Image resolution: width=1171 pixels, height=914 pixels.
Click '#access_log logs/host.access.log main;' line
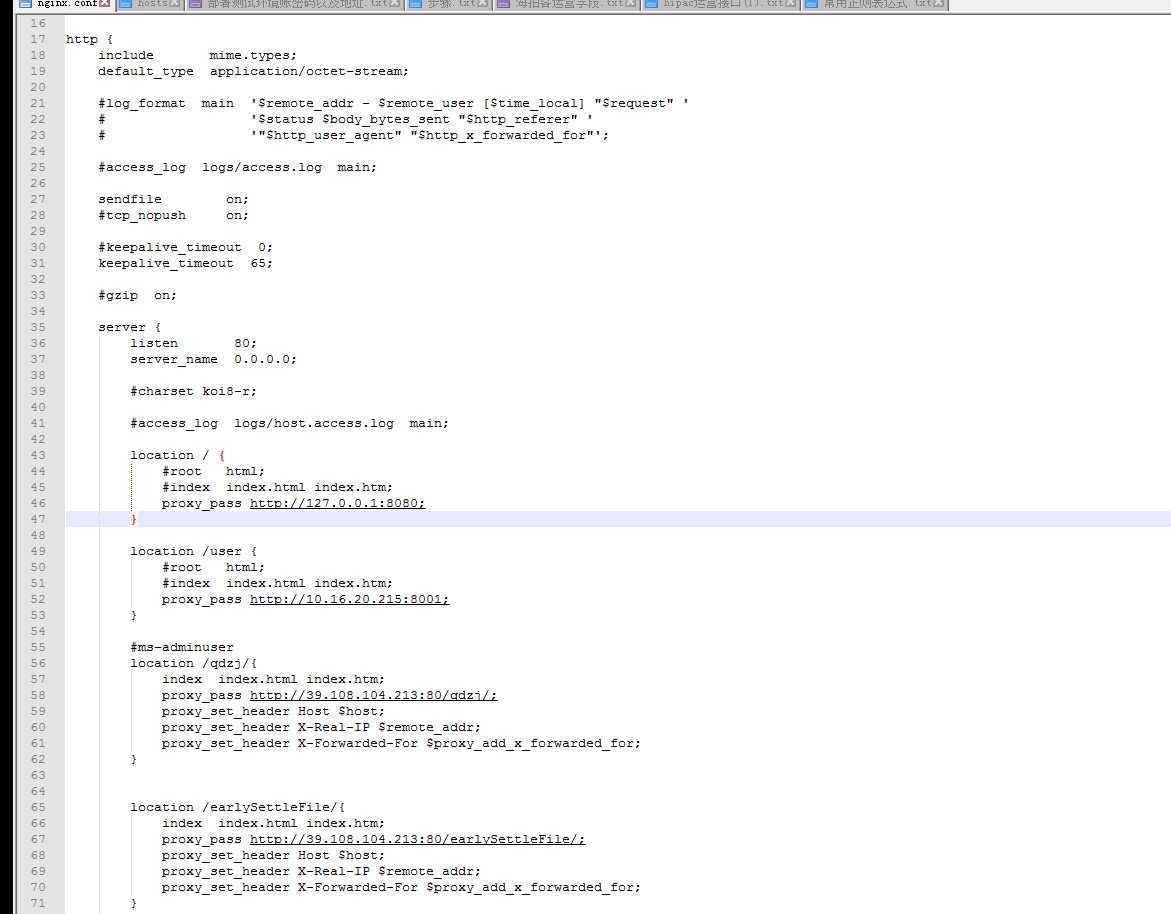point(290,423)
